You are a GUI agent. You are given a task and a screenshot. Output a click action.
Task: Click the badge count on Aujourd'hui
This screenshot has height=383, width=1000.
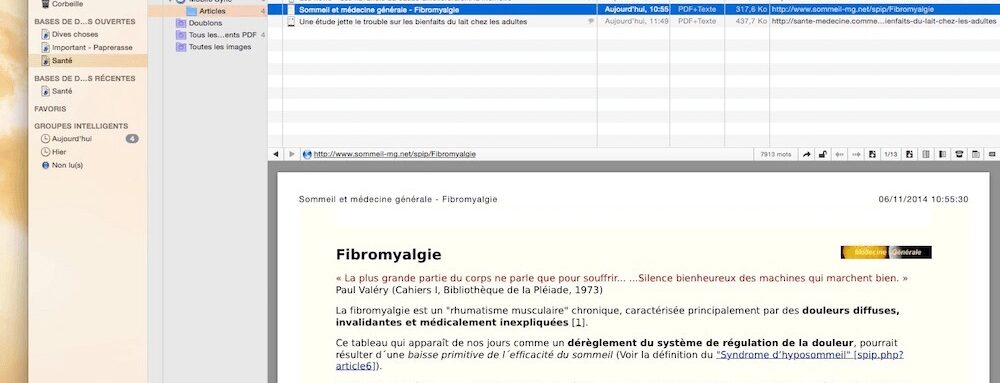coord(132,138)
